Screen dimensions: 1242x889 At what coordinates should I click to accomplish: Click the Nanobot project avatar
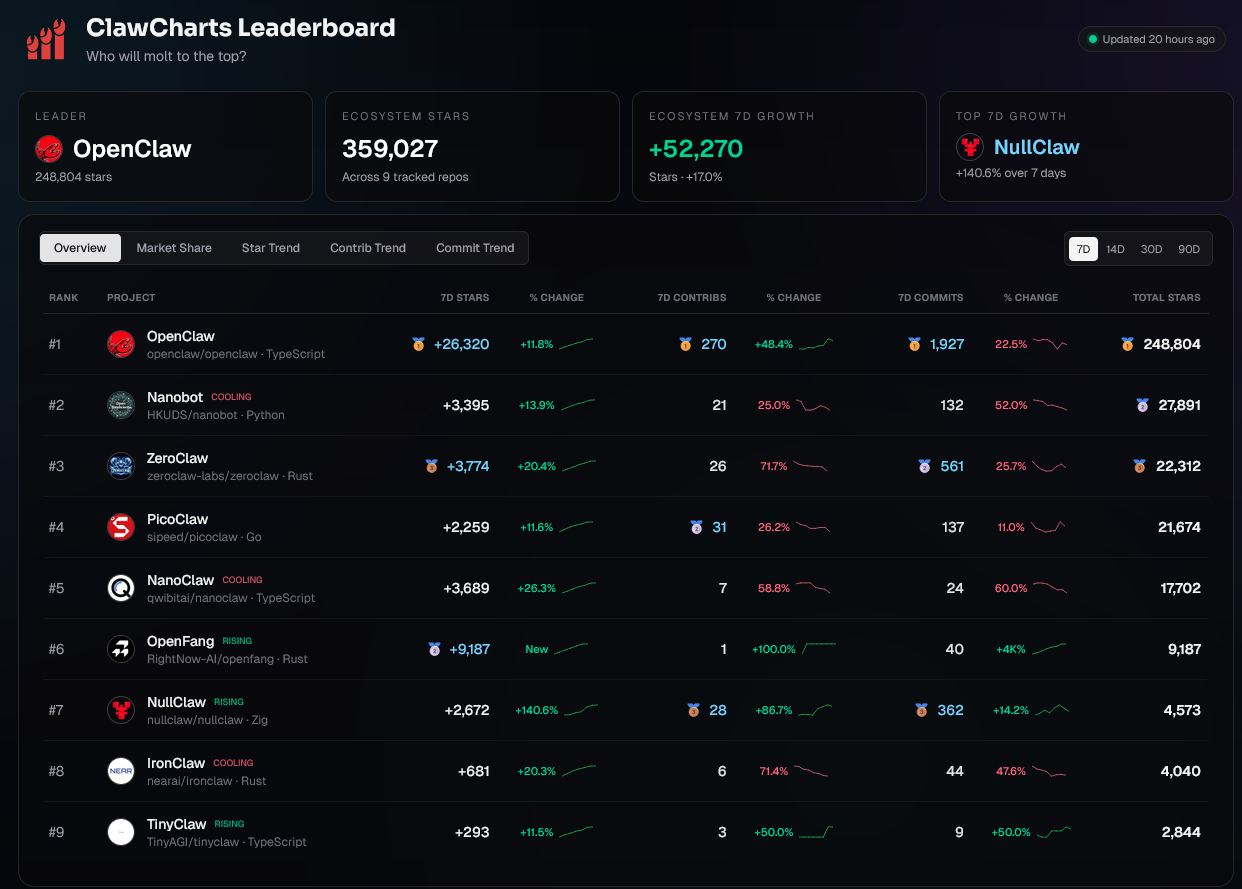(x=121, y=405)
